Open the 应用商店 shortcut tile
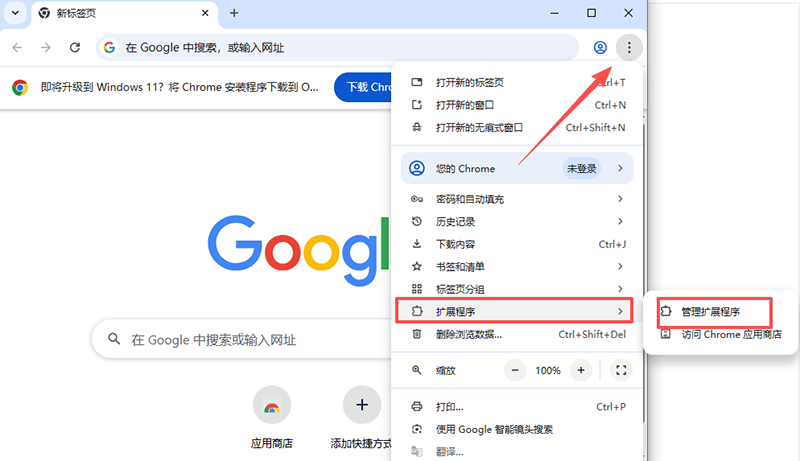Viewport: 800px width, 461px height. click(271, 417)
